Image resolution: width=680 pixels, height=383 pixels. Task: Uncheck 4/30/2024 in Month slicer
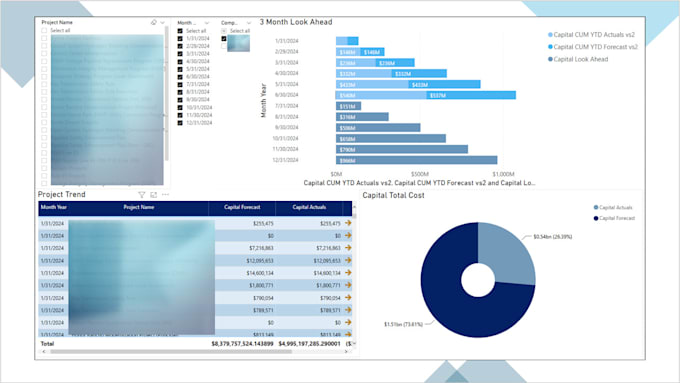[180, 62]
